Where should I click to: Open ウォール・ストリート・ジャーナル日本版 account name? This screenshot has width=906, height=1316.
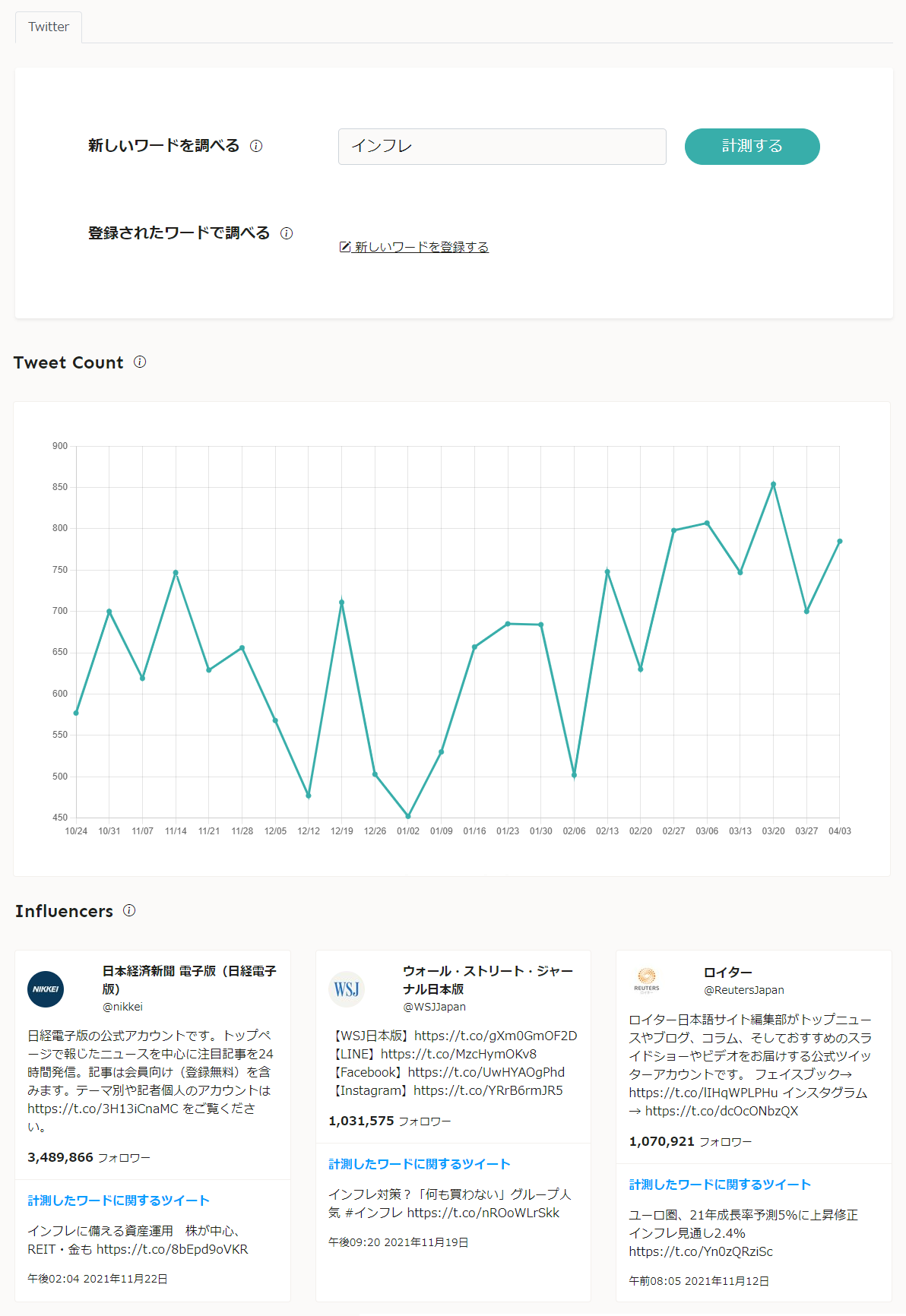point(488,980)
